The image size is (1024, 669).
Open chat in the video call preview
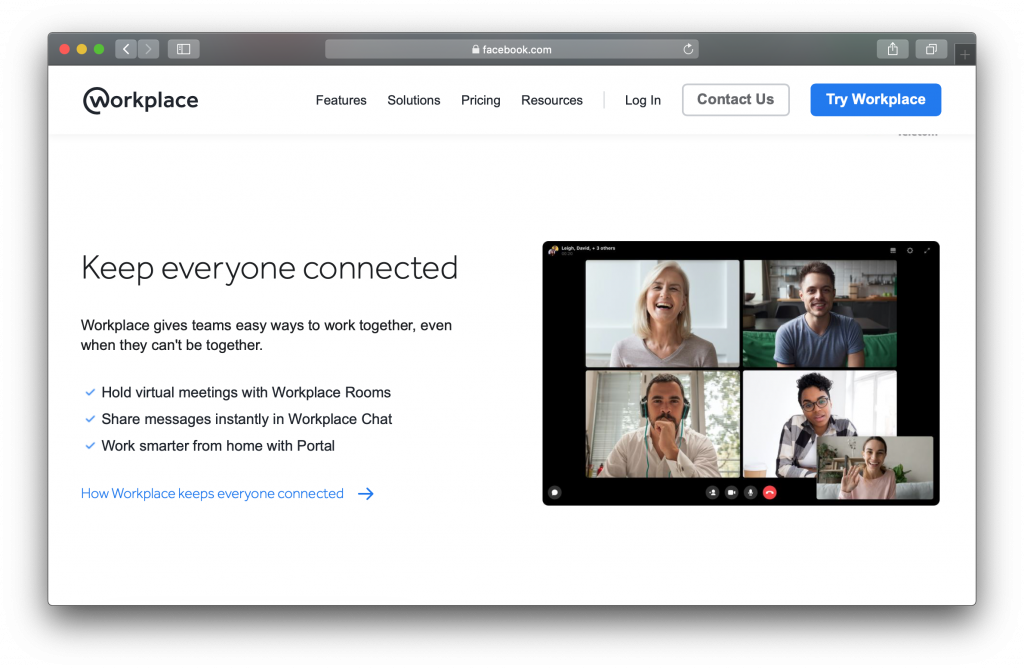(x=554, y=493)
